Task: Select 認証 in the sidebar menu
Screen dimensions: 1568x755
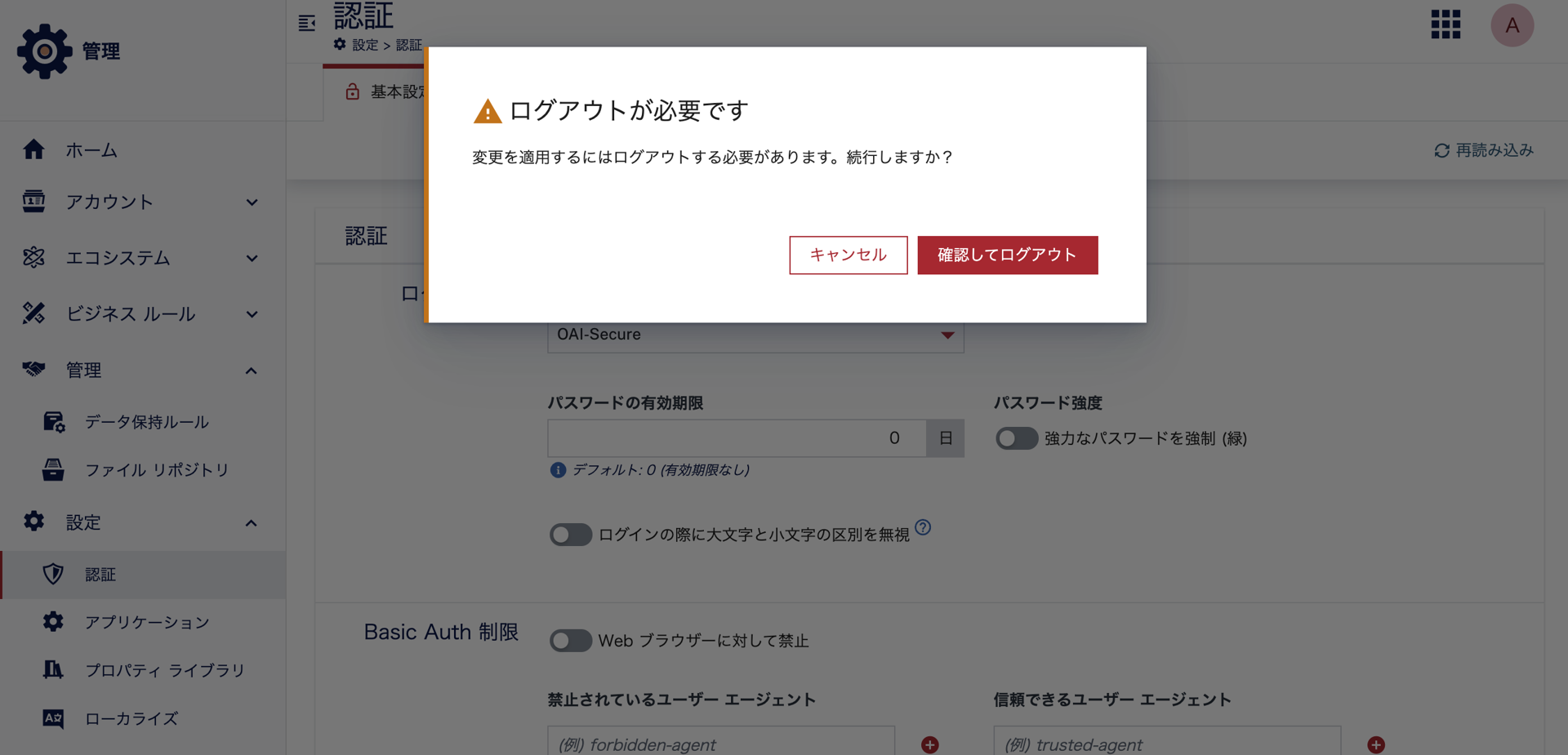Action: [101, 575]
